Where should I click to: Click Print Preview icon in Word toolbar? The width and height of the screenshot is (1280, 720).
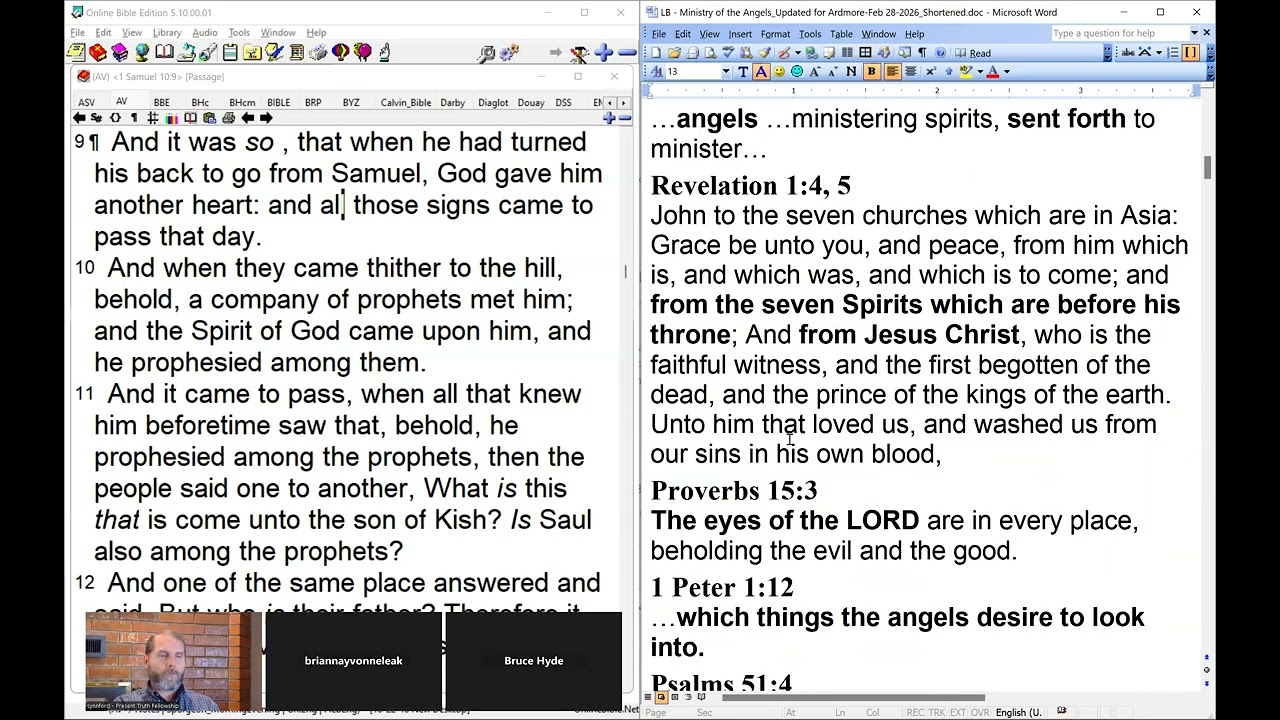tap(710, 52)
